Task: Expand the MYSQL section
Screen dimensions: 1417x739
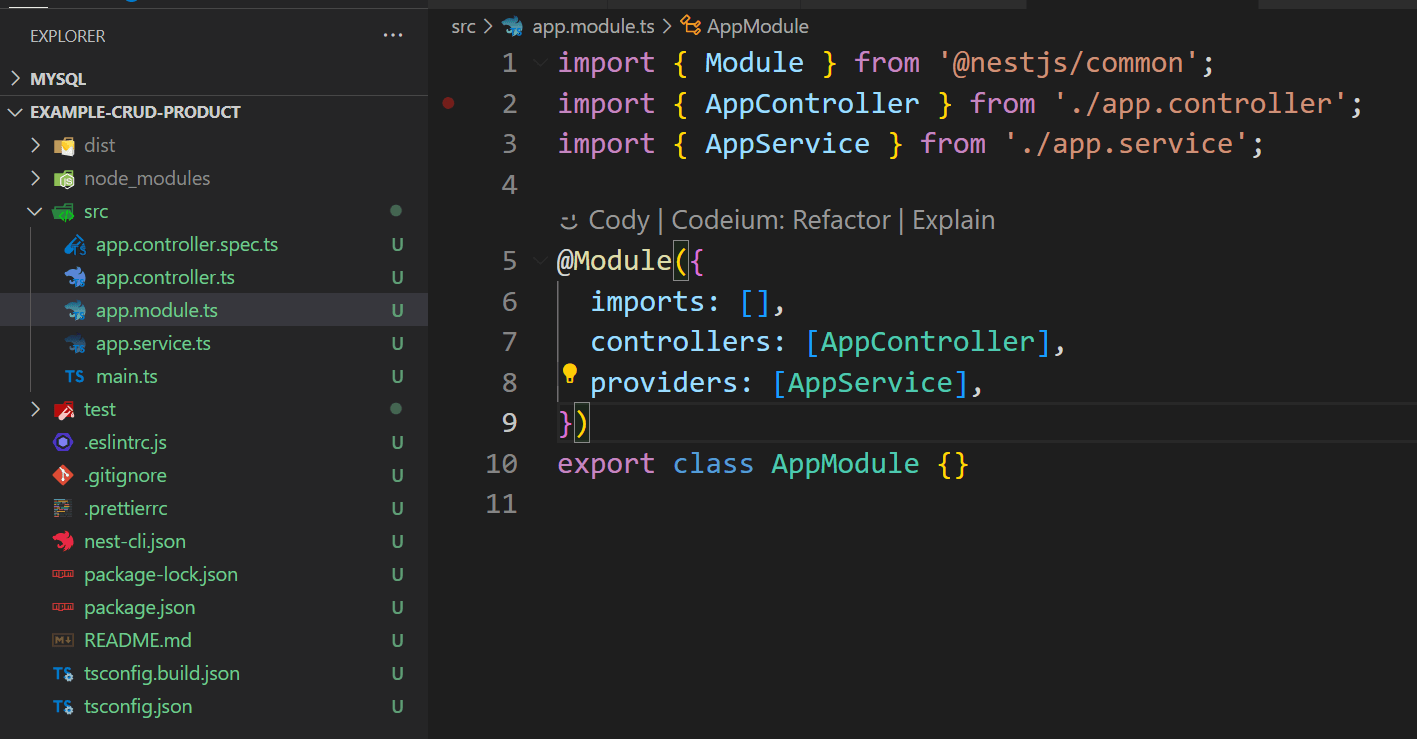Action: coord(16,79)
